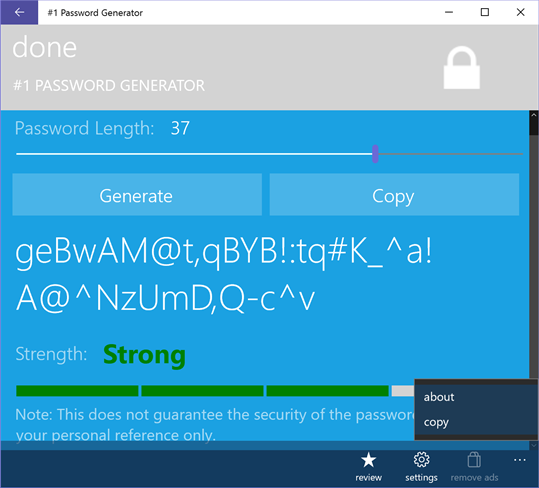Click the '#1 PASSWORD GENERATOR' subtitle

pyautogui.click(x=109, y=85)
